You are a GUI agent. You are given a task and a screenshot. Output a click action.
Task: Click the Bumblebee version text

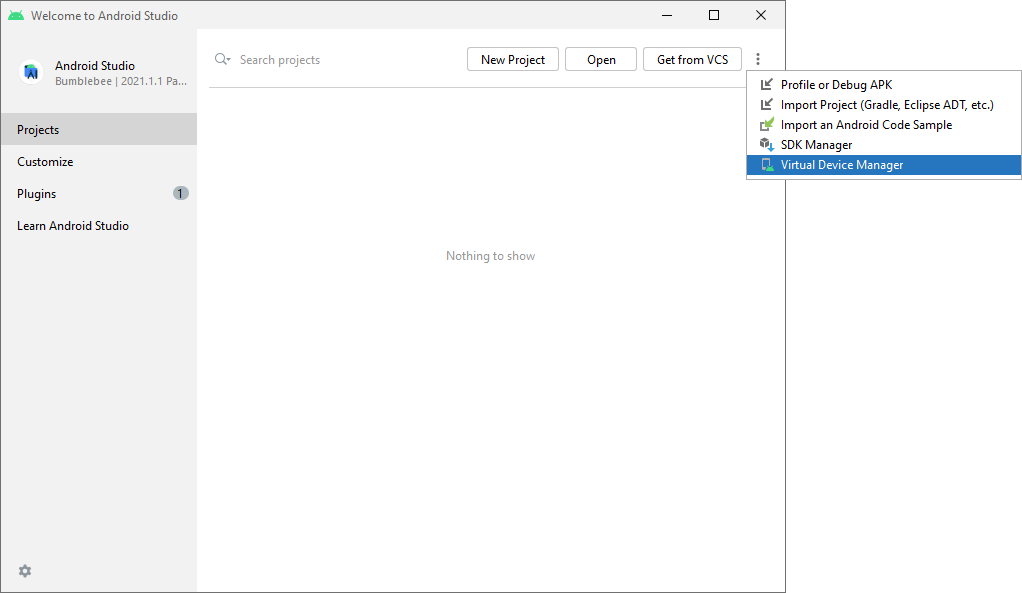point(121,81)
